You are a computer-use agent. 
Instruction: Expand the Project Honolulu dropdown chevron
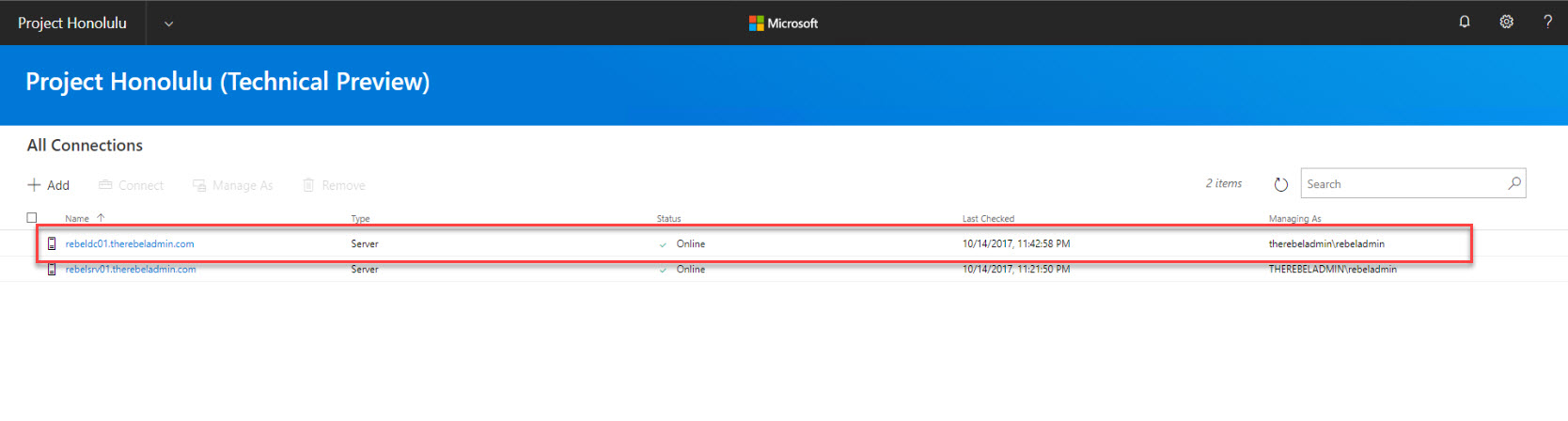(168, 23)
